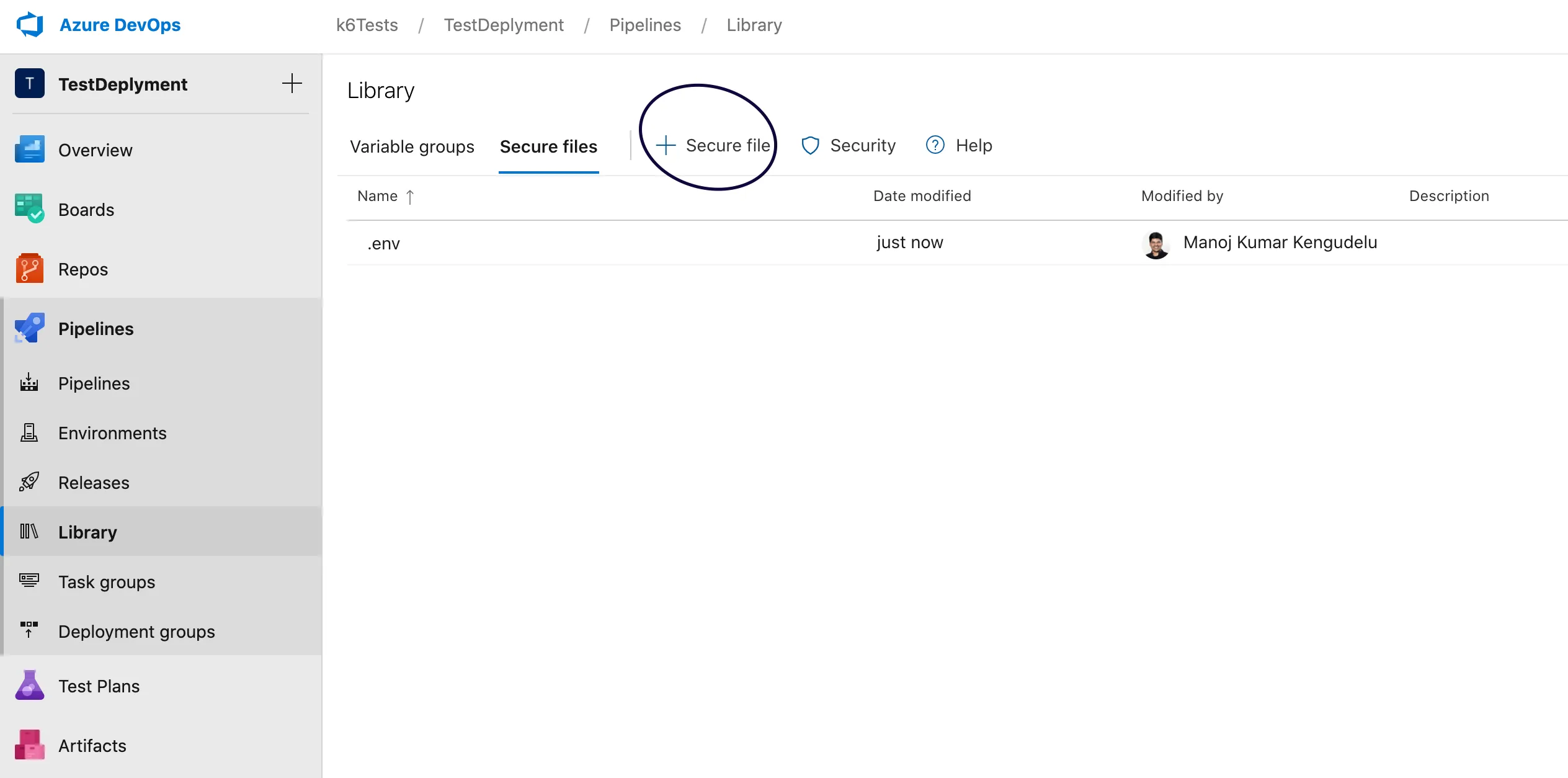Open the Overview section label
This screenshot has height=778, width=1568.
click(96, 150)
